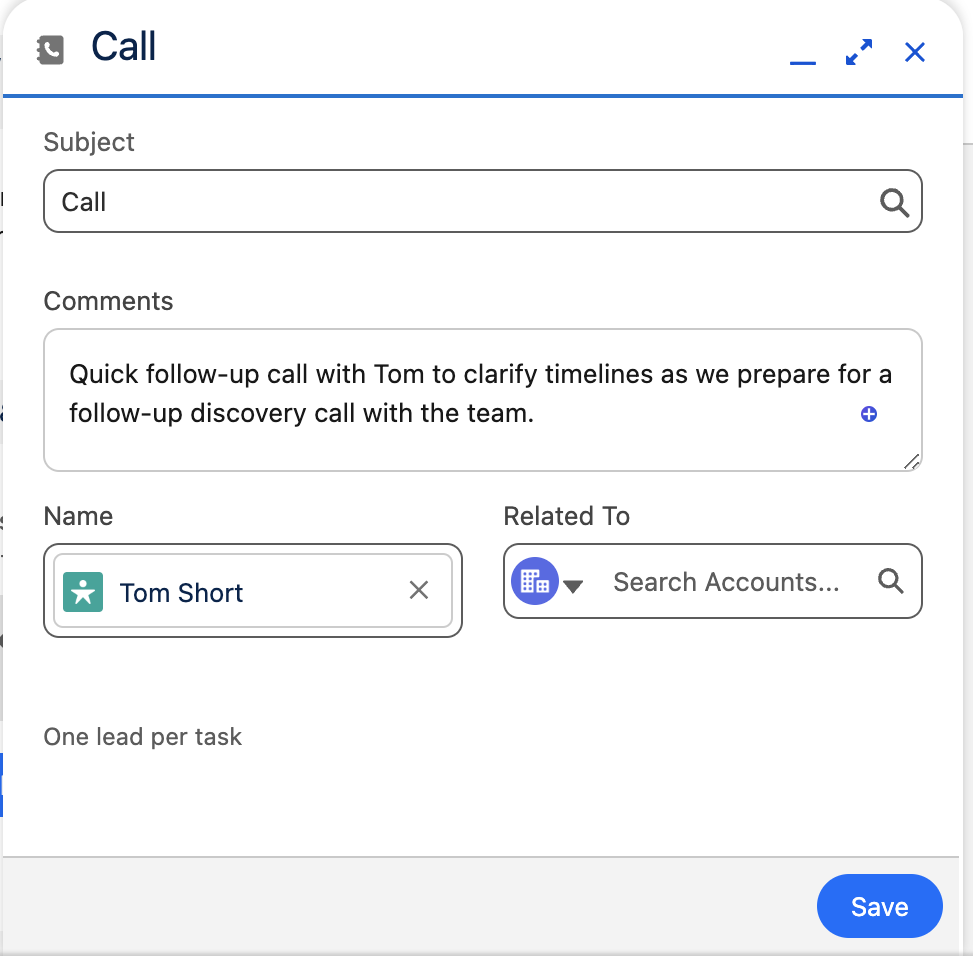The image size is (973, 956).
Task: Click the Call header title text
Action: tap(124, 46)
